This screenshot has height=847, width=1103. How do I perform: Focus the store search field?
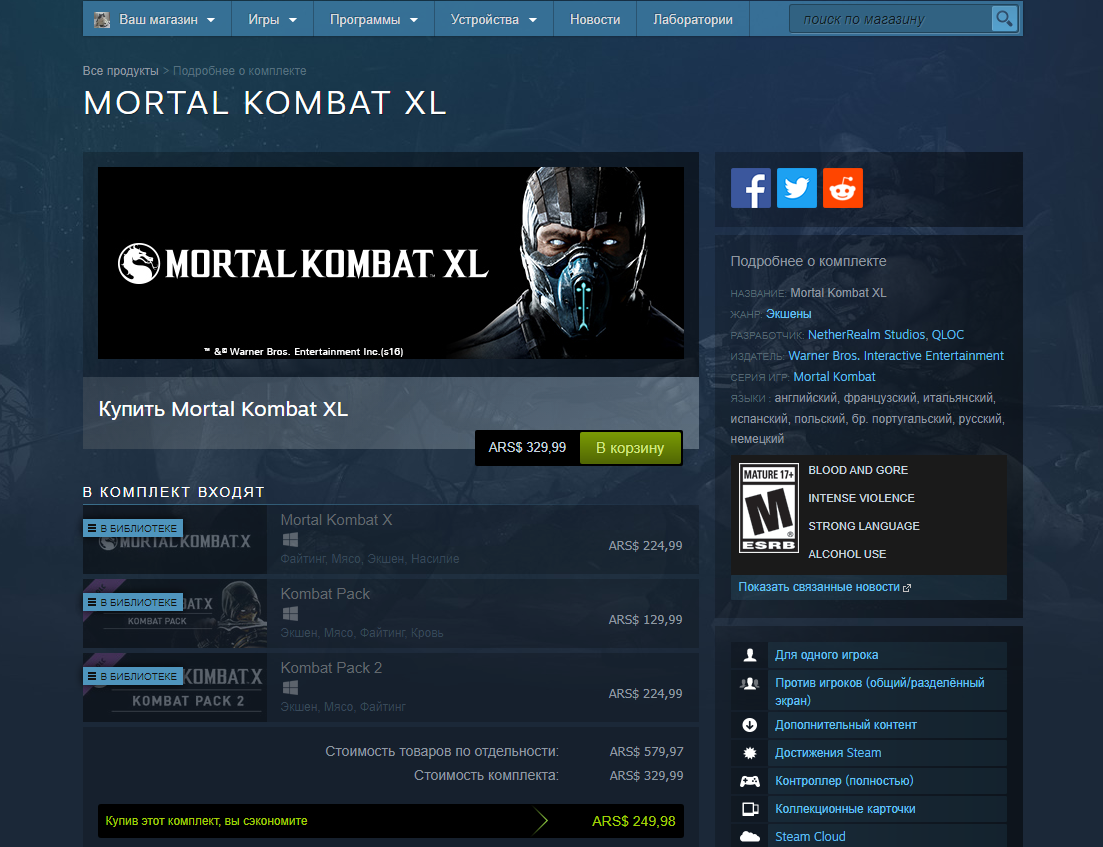(x=892, y=19)
